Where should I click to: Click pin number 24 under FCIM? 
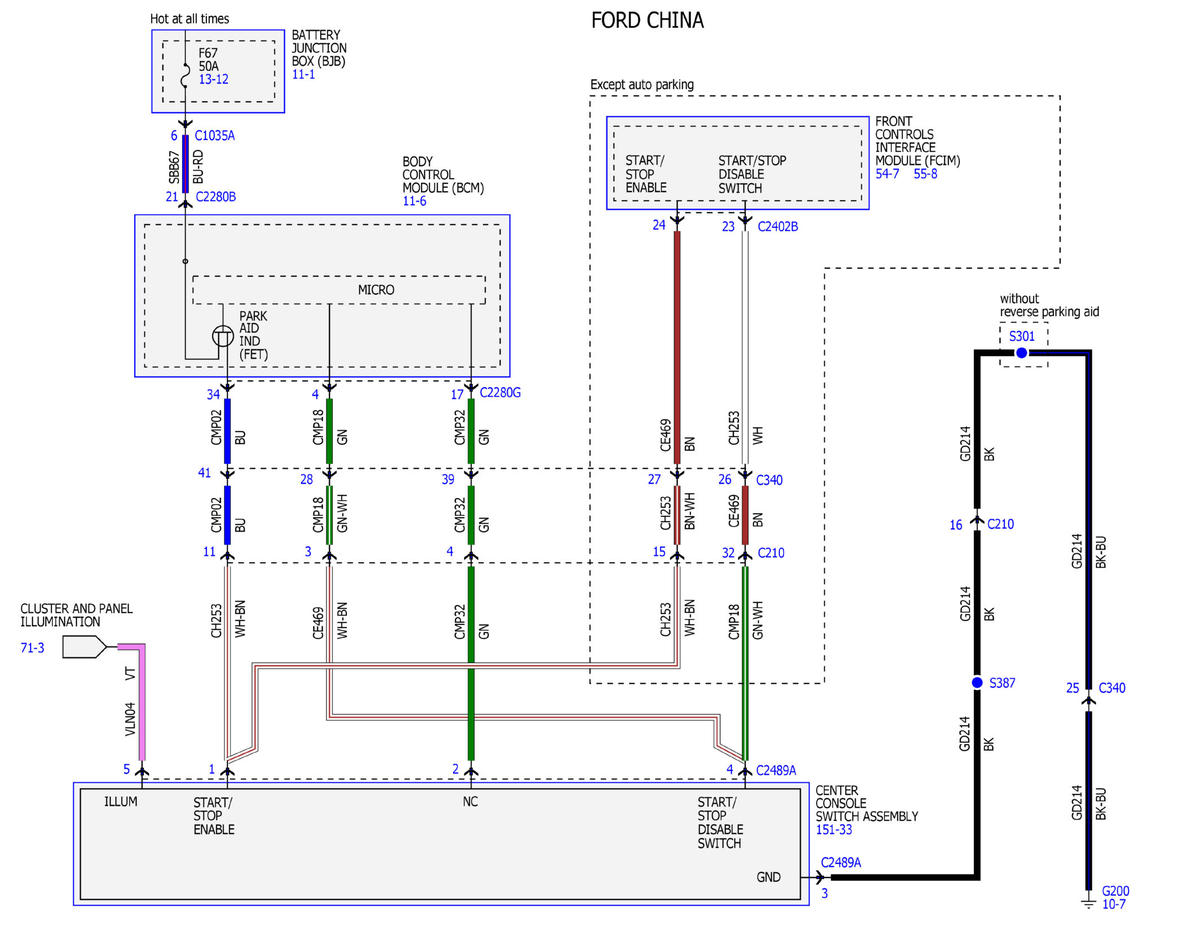coord(659,225)
